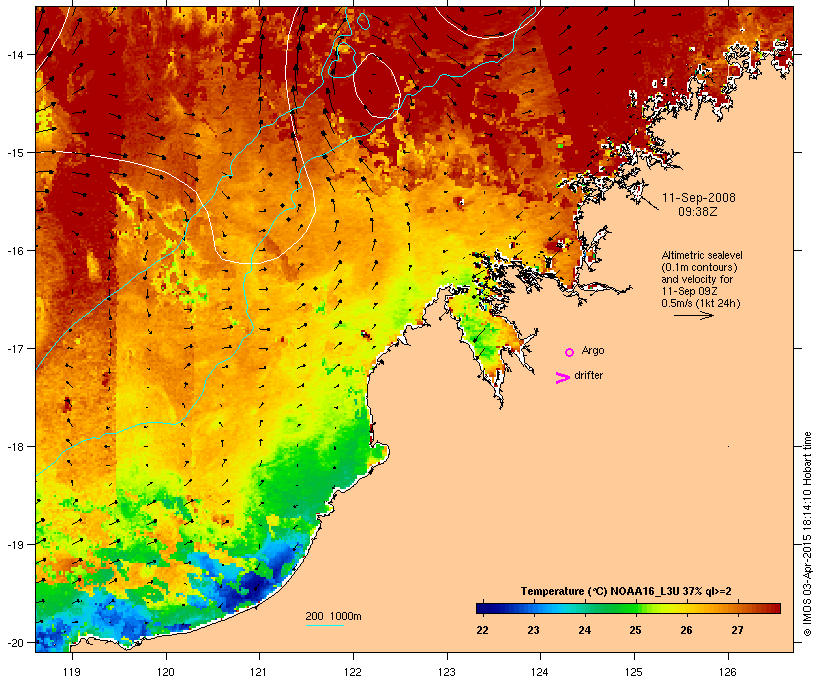820x680 pixels.
Task: Click the longitude label "123"
Action: click(x=447, y=672)
